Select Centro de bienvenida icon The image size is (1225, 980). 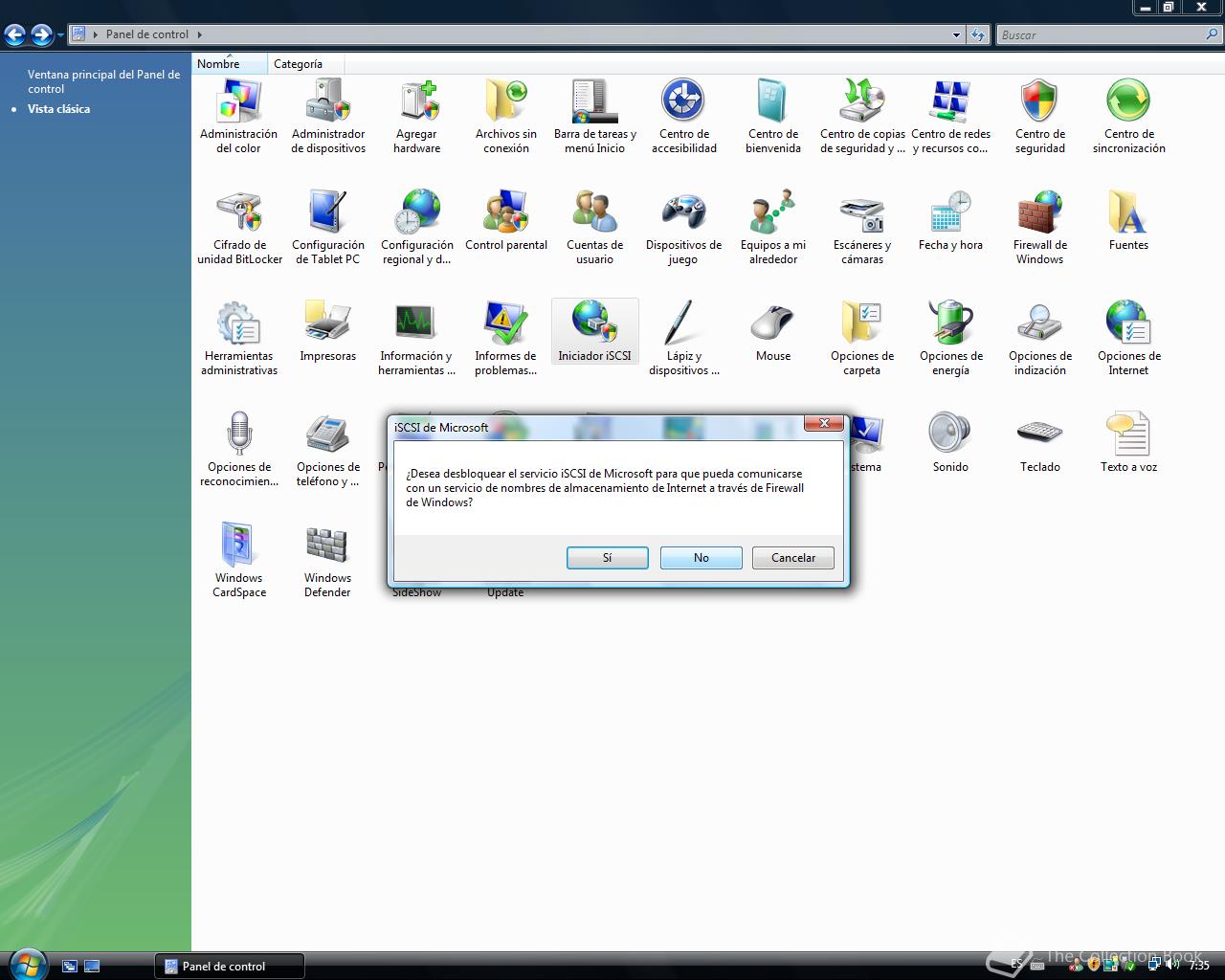click(773, 116)
